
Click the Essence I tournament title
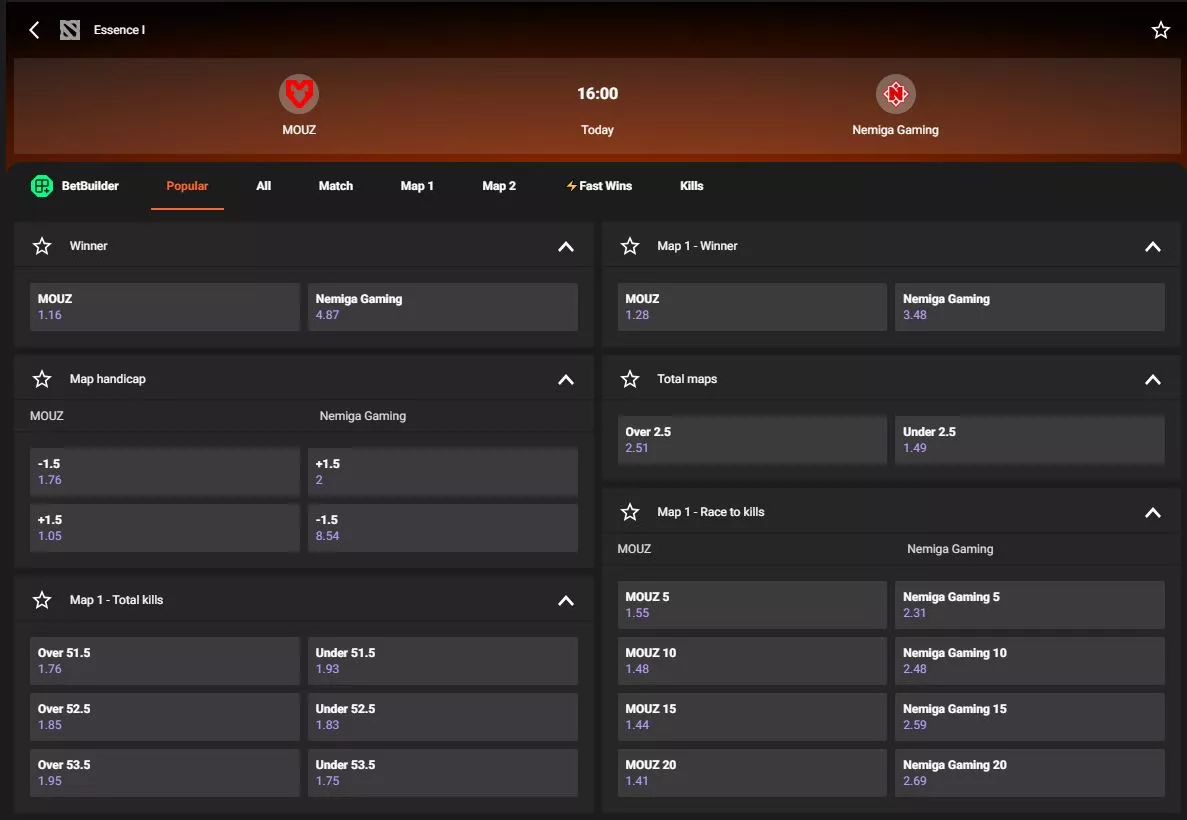(x=119, y=30)
